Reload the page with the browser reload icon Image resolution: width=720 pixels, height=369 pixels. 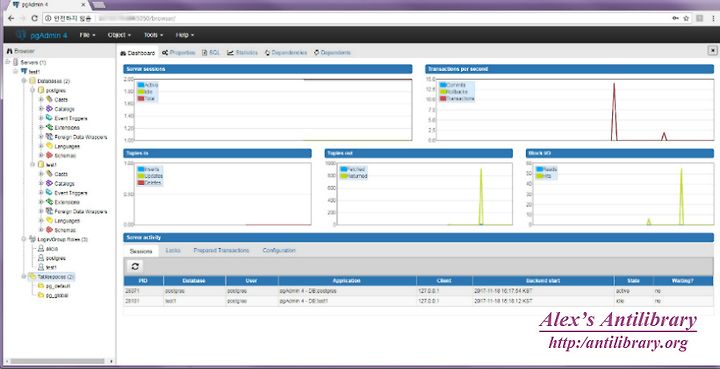tap(34, 18)
